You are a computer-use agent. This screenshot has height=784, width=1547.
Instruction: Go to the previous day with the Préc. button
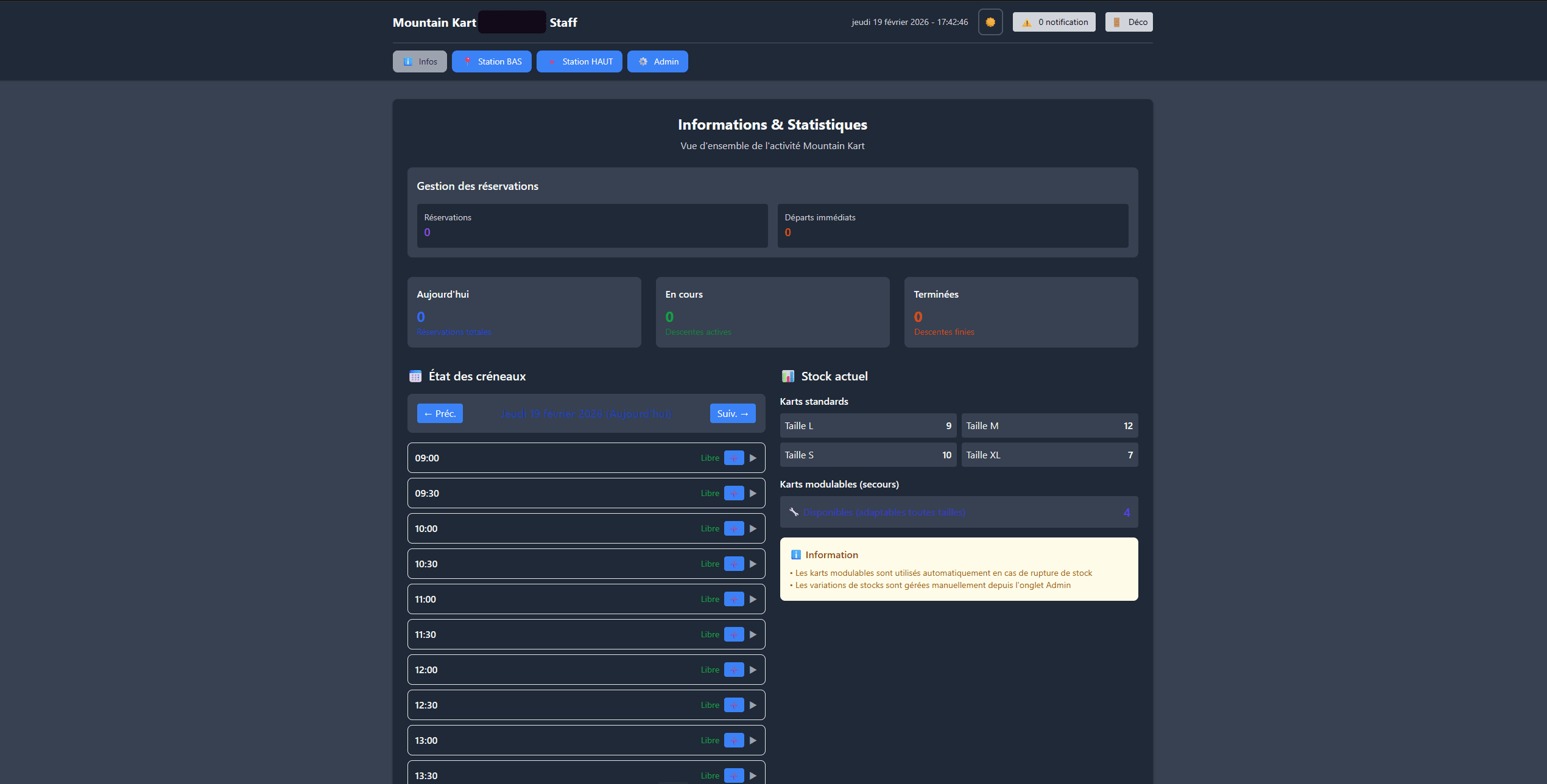tap(440, 413)
